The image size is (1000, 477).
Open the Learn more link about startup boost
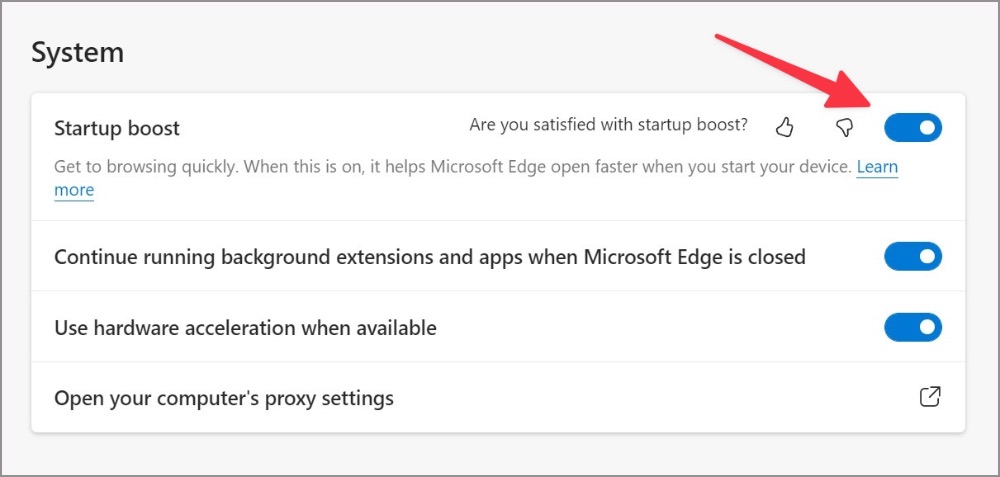(877, 167)
